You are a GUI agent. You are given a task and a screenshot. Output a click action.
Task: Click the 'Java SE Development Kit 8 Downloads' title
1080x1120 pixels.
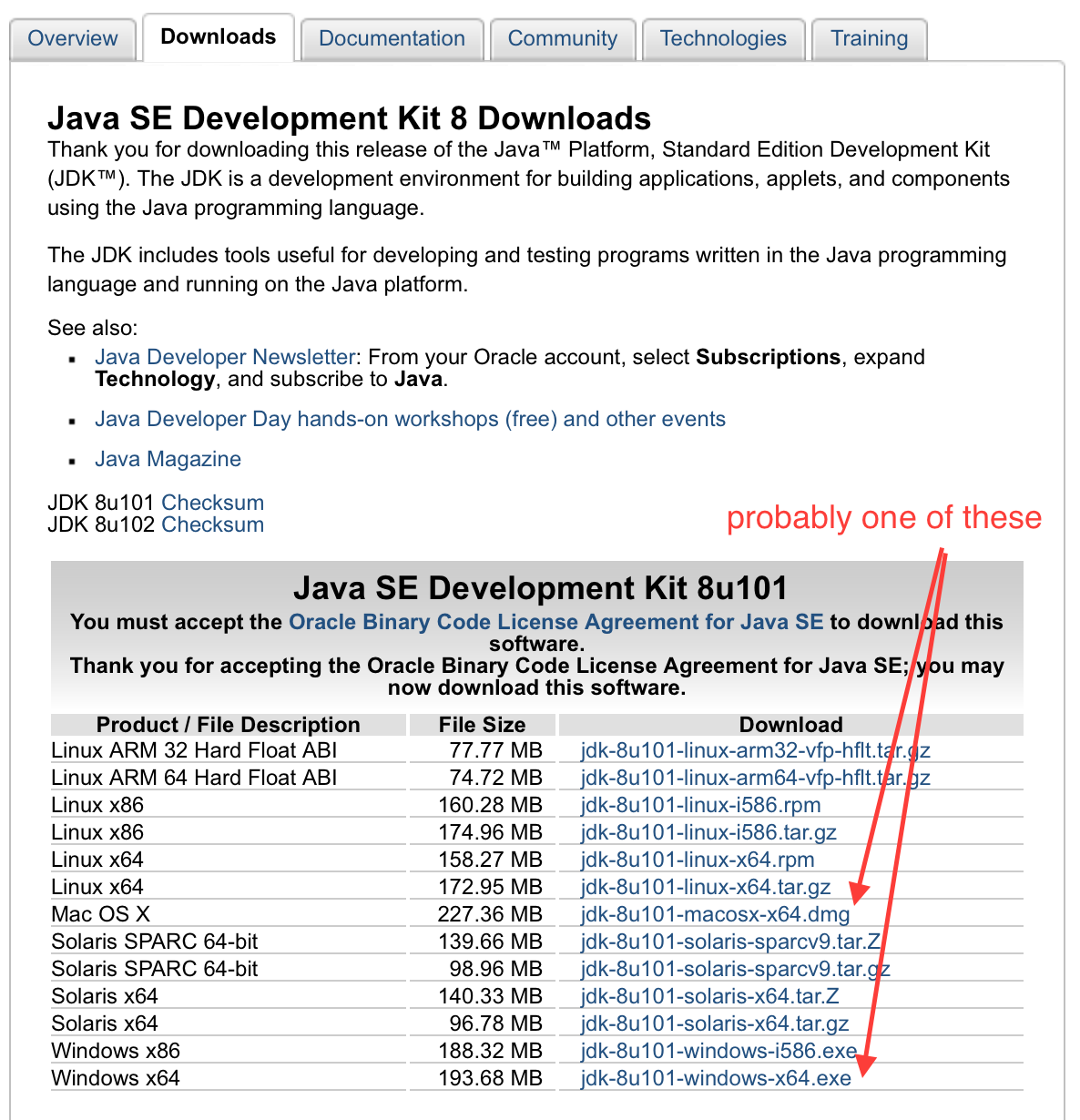[350, 118]
